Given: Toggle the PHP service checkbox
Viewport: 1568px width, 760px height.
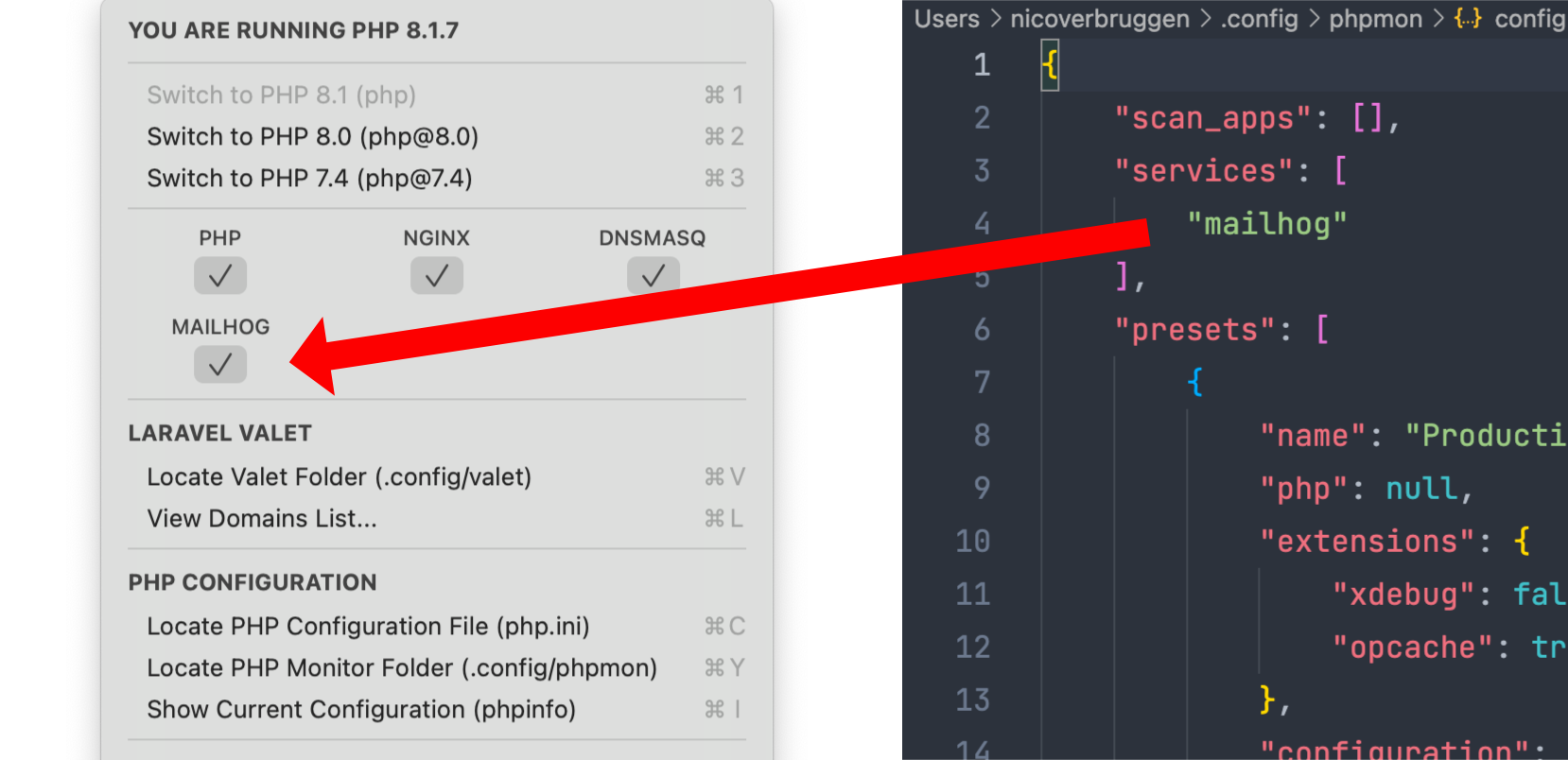Looking at the screenshot, I should [220, 276].
